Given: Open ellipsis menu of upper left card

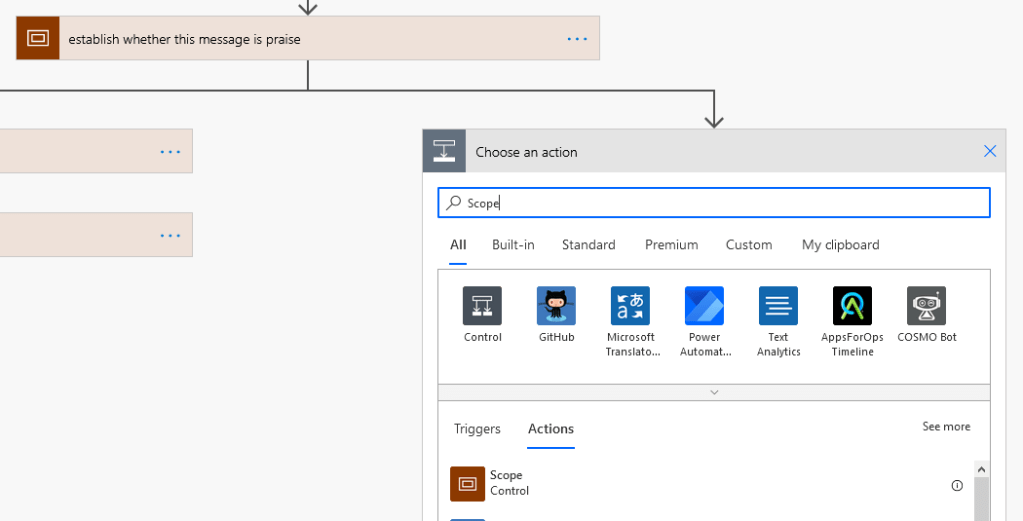Looking at the screenshot, I should pos(170,151).
